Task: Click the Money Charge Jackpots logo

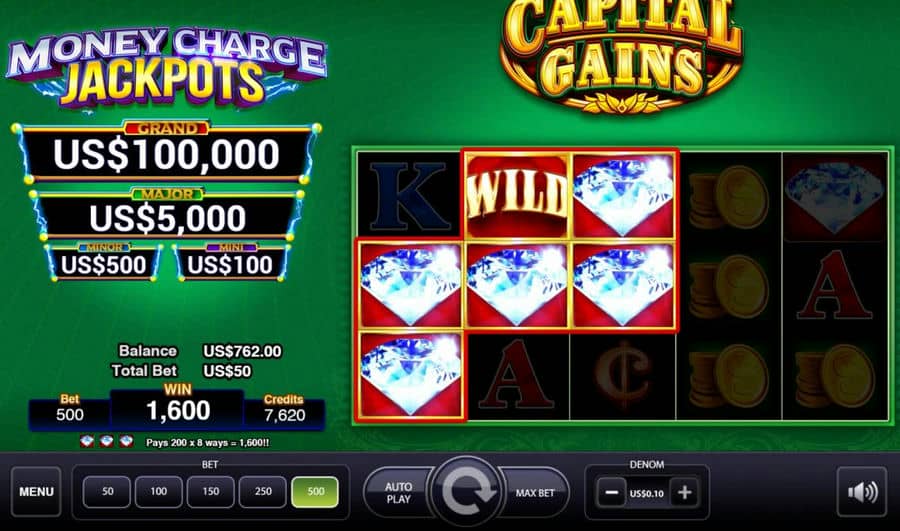Action: (x=166, y=68)
